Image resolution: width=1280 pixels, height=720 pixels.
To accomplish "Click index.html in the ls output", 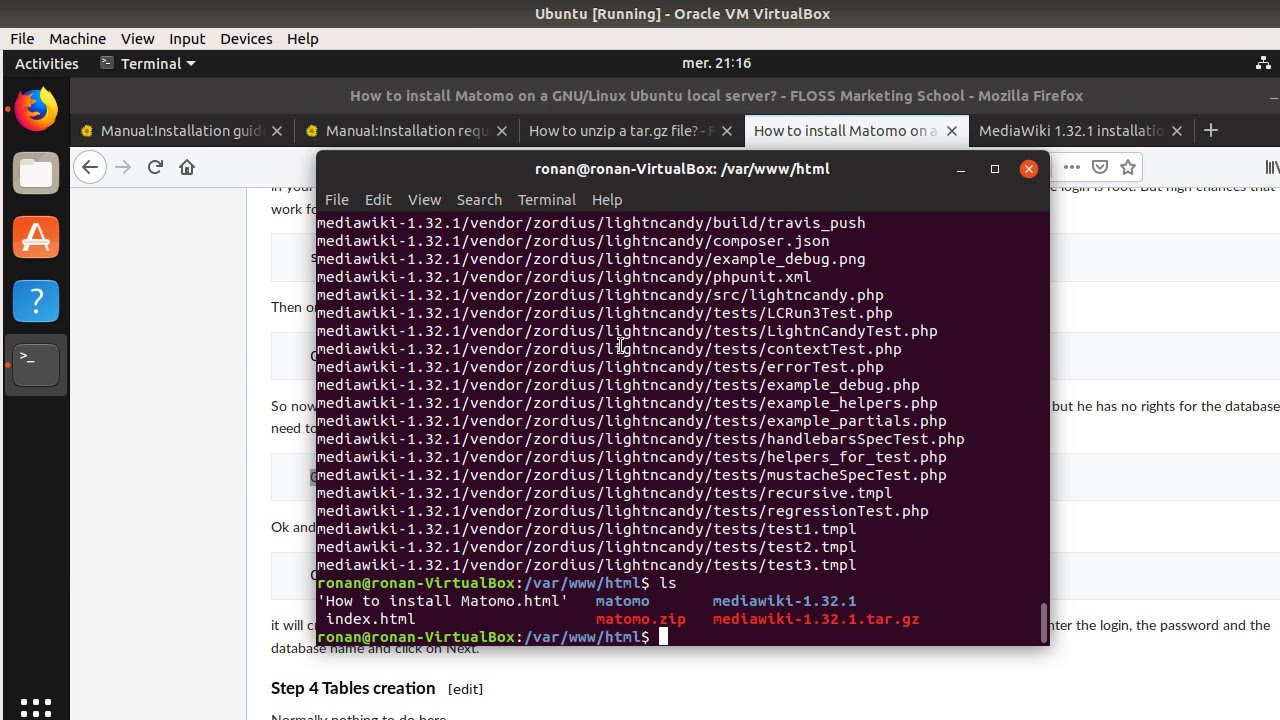I will coord(370,619).
